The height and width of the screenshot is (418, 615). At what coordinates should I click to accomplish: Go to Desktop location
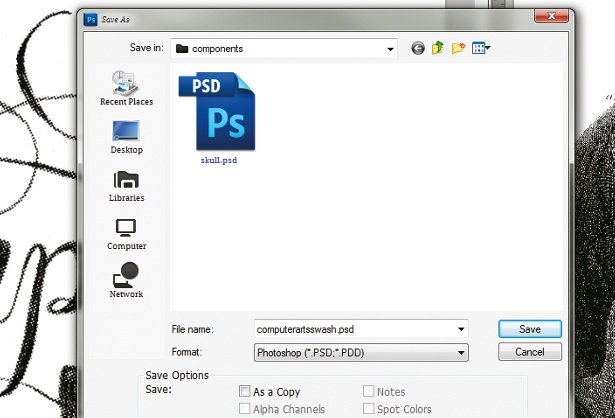[126, 137]
